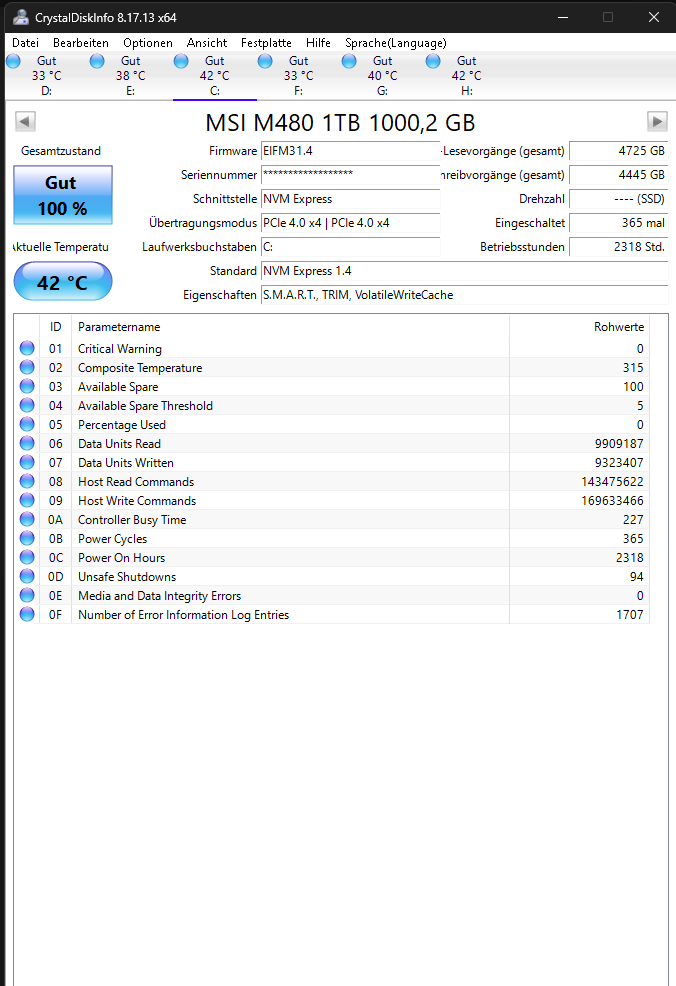Click status icon for Data Units Read
This screenshot has width=676, height=986.
pyautogui.click(x=27, y=443)
